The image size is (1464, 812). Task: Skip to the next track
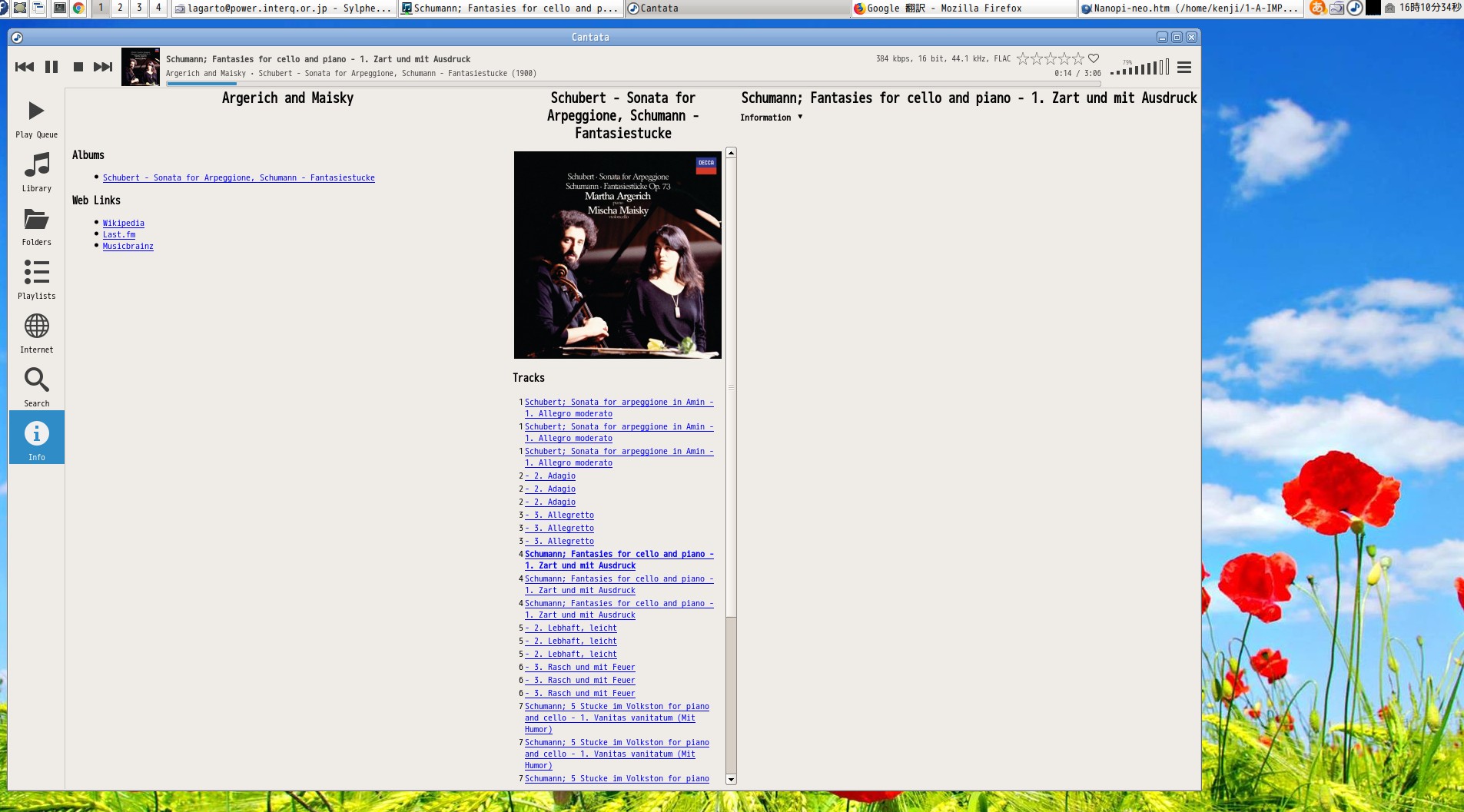pos(103,67)
